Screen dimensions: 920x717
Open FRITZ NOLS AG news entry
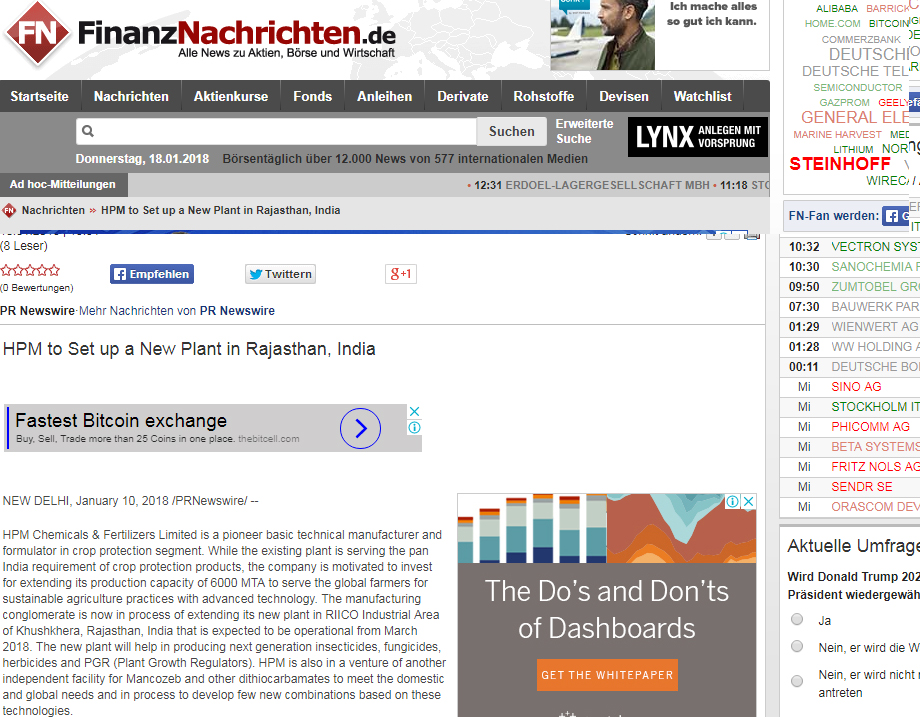pos(875,466)
